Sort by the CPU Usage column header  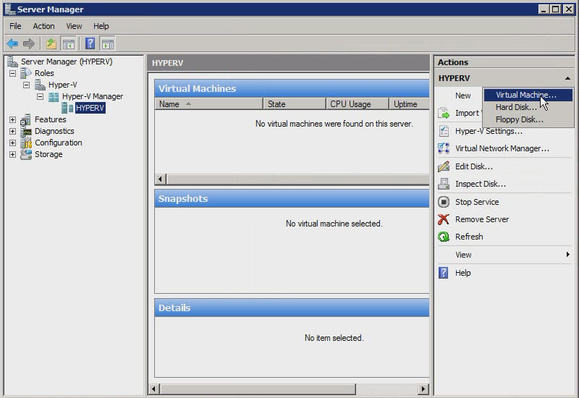tap(357, 104)
